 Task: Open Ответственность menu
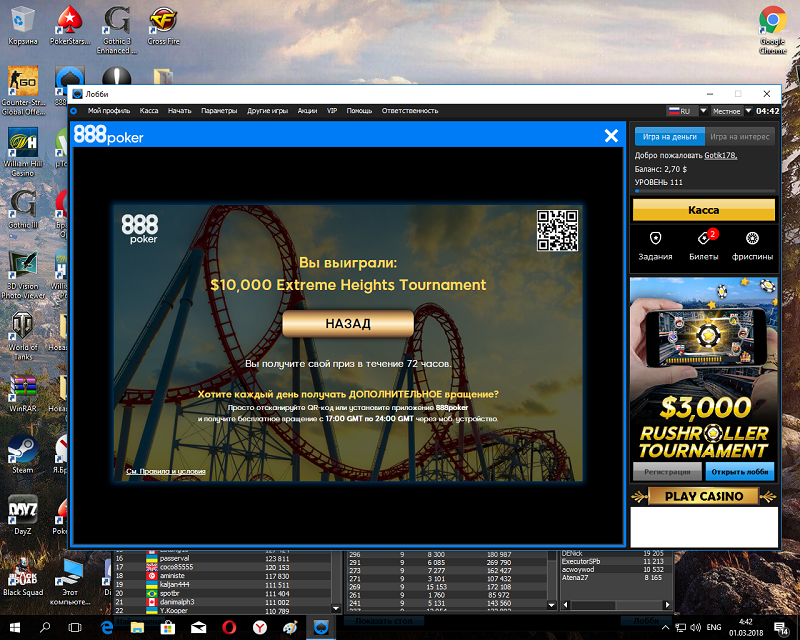coord(410,111)
